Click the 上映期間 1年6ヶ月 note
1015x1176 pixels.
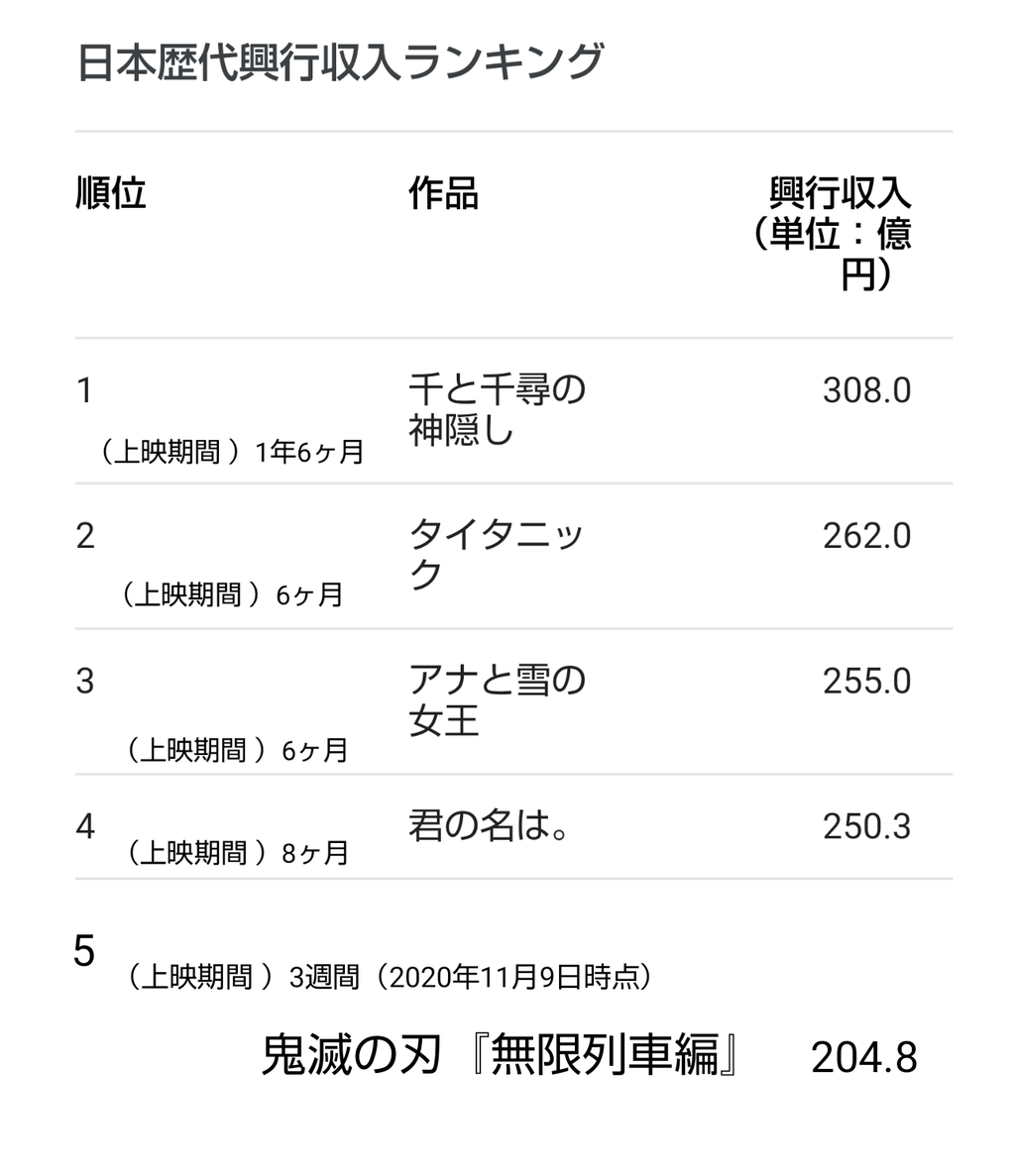(x=232, y=452)
